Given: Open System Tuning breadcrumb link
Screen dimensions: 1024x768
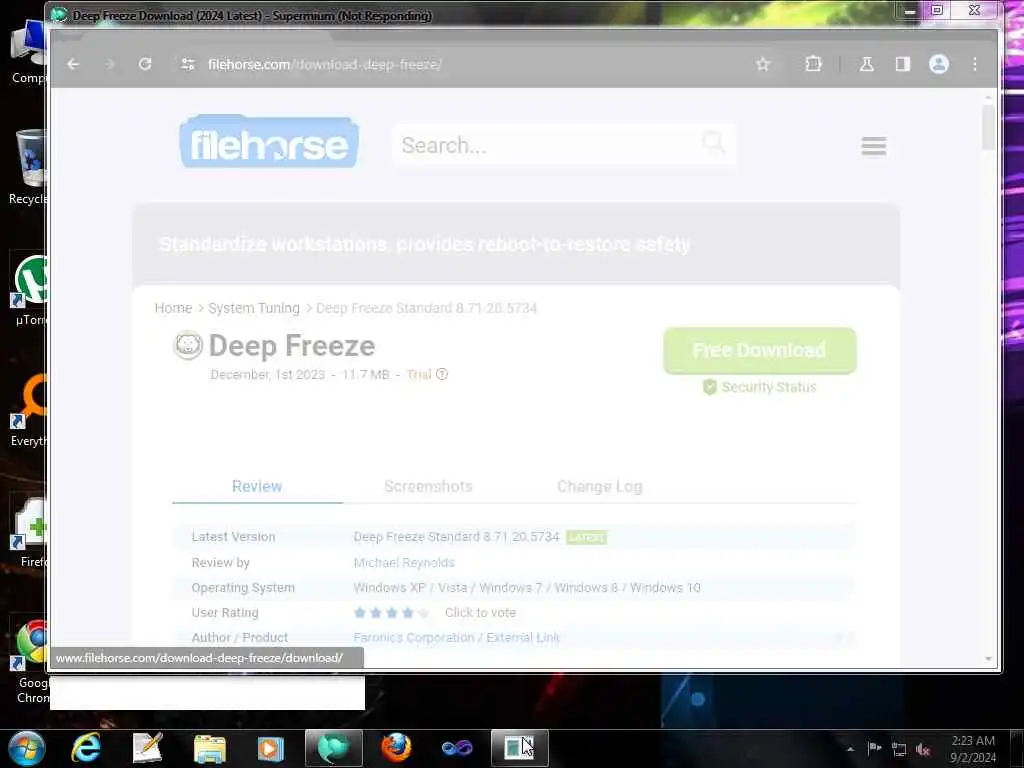Looking at the screenshot, I should click(253, 308).
